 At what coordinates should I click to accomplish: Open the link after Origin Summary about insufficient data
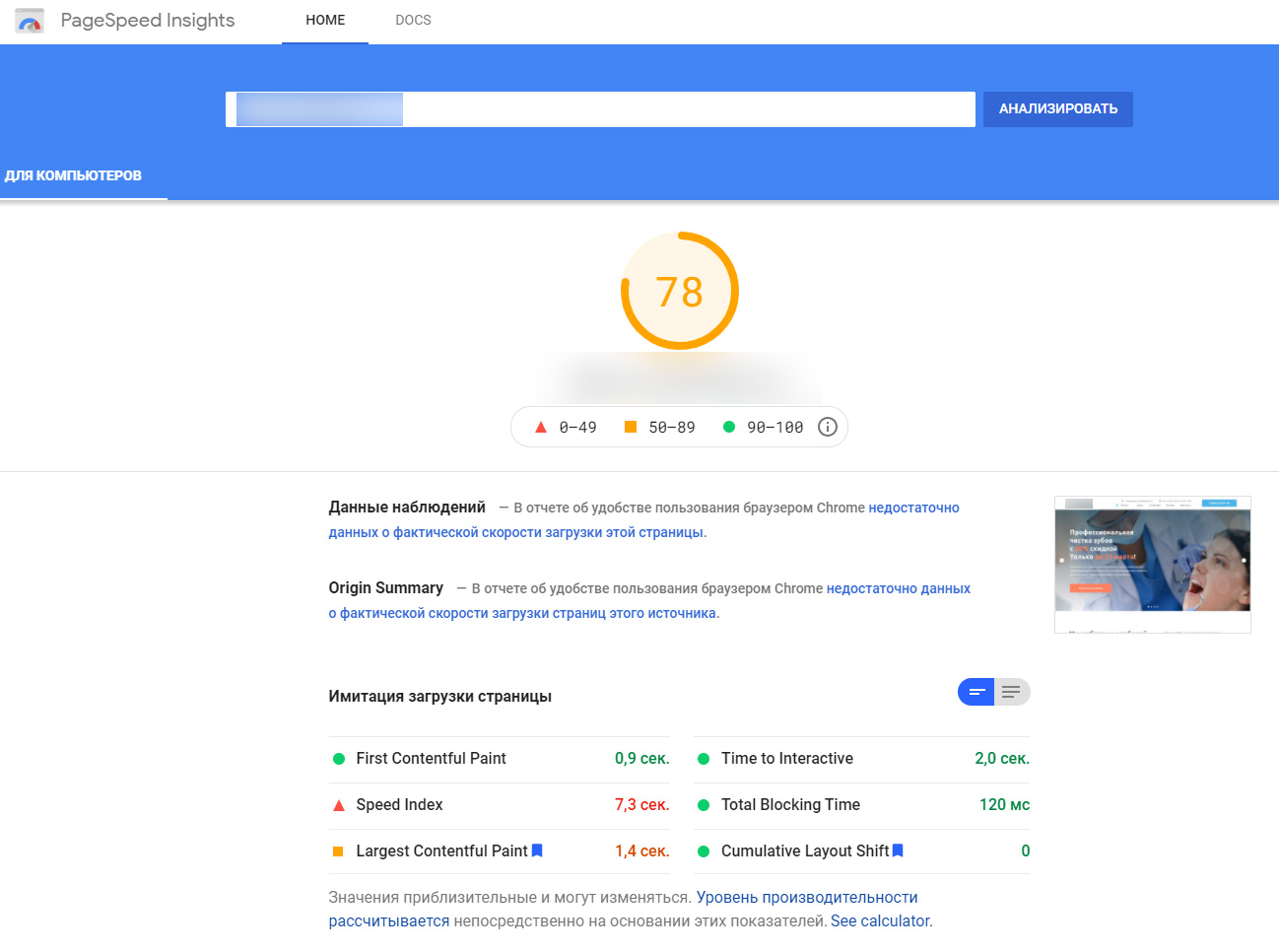point(649,601)
